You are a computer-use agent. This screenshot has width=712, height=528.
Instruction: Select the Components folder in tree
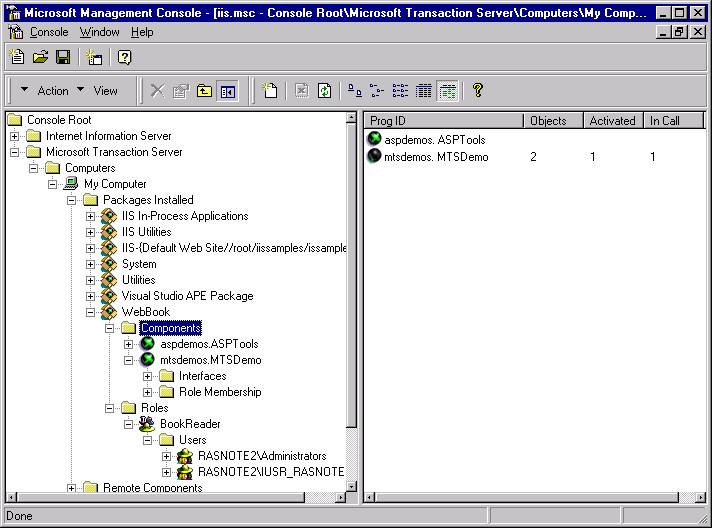click(170, 328)
